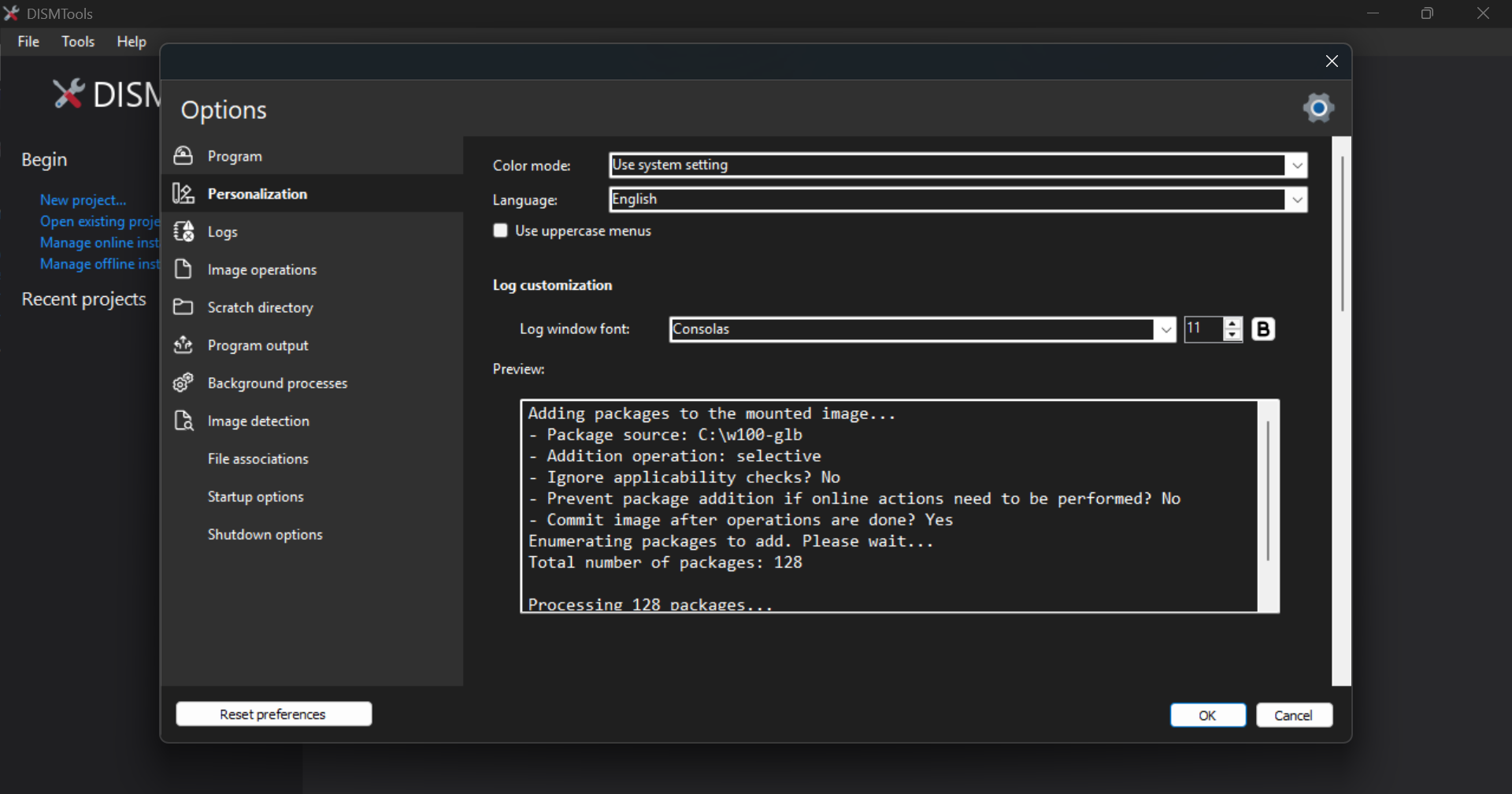Increase the log font size with up arrow
Viewport: 1512px width, 794px height.
click(1233, 323)
